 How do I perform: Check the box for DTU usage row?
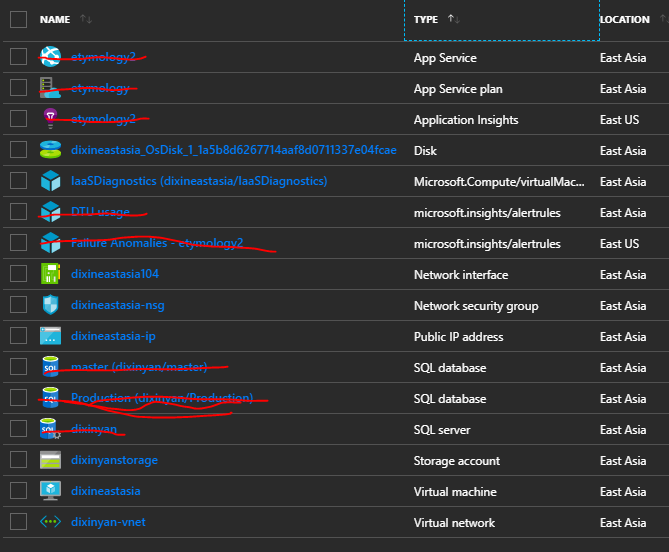coord(18,212)
